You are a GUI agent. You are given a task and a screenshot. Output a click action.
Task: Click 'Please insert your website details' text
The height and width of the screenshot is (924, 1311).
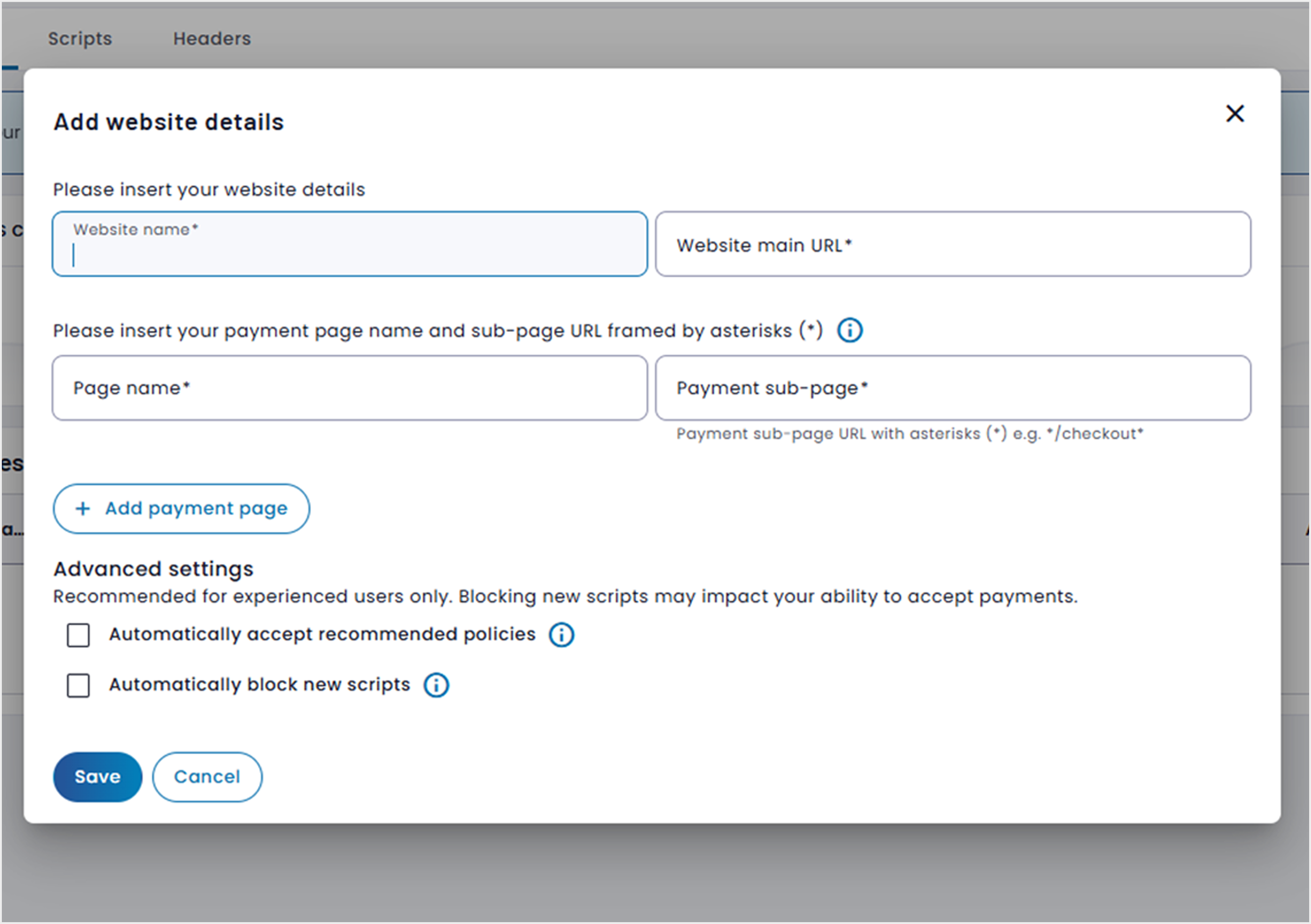click(x=209, y=190)
